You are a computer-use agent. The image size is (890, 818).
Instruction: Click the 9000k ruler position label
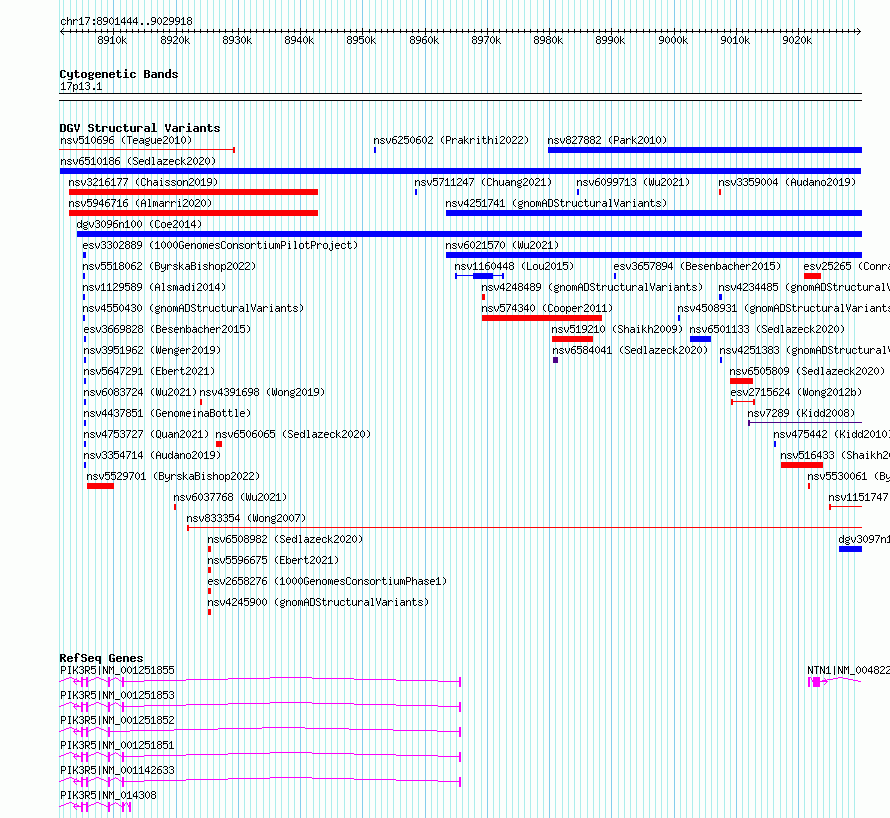[673, 40]
